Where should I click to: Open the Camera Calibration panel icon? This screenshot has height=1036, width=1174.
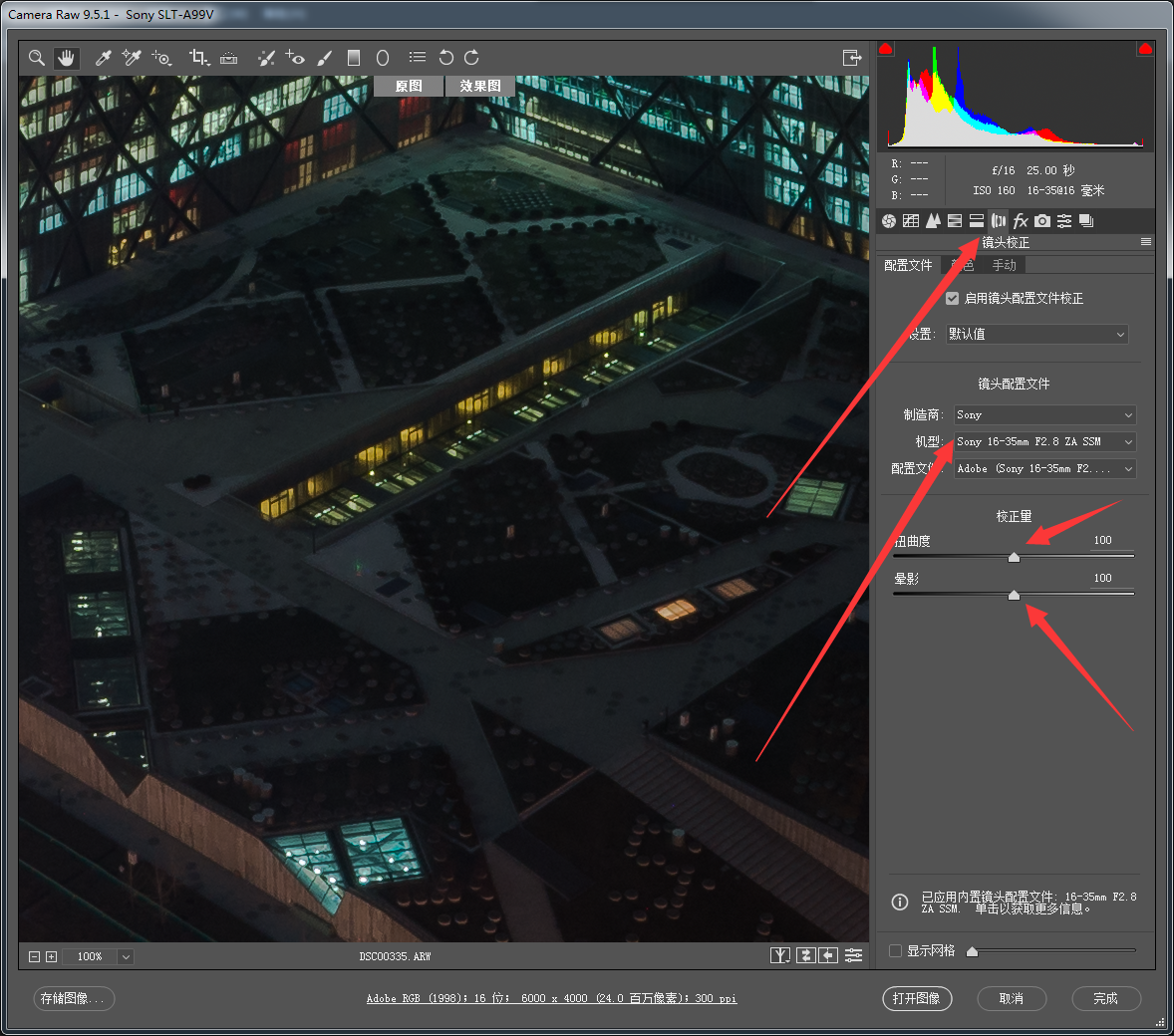point(1042,221)
